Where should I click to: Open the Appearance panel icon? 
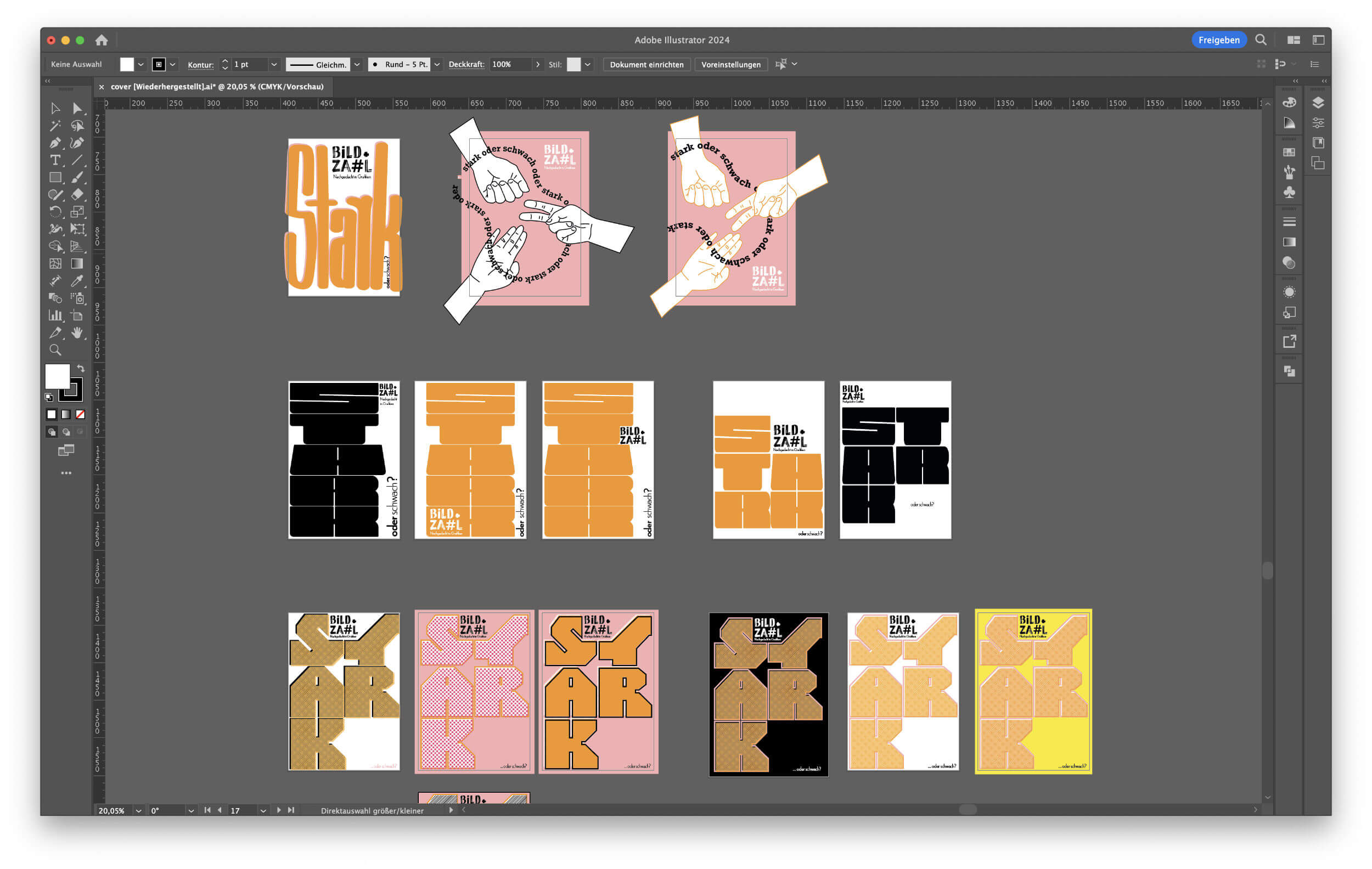1289,292
